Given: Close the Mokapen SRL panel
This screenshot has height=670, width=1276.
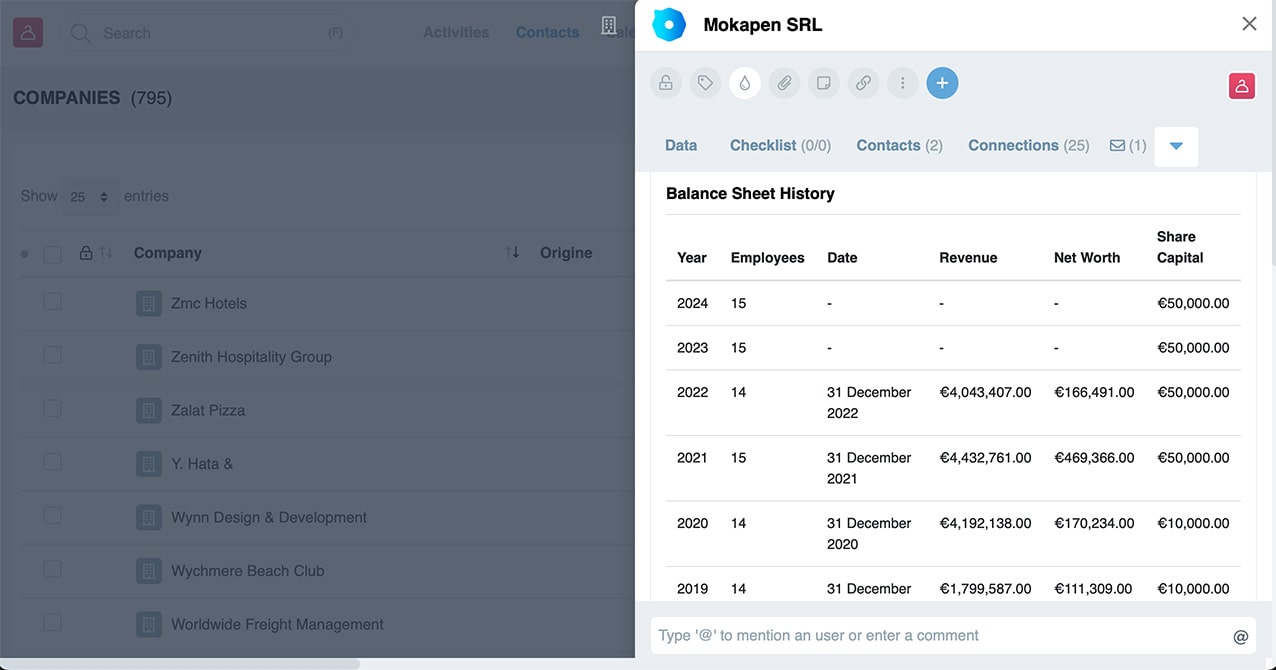Looking at the screenshot, I should pos(1249,24).
